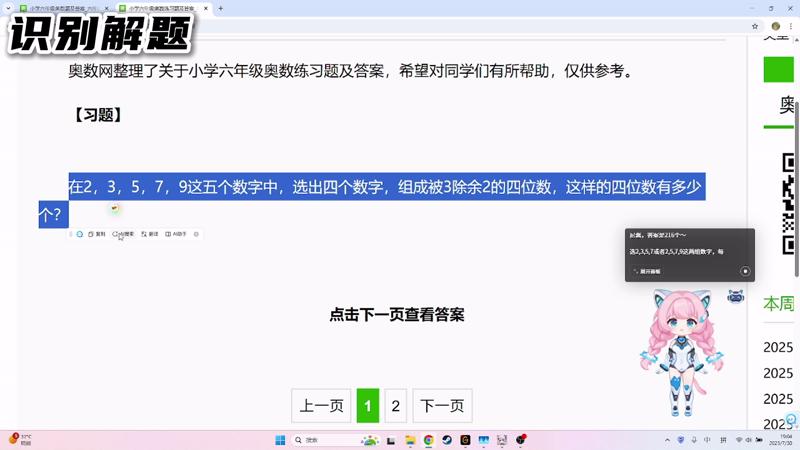800x450 pixels.
Task: Click the AI search button in selection toolbar
Action: pyautogui.click(x=123, y=234)
